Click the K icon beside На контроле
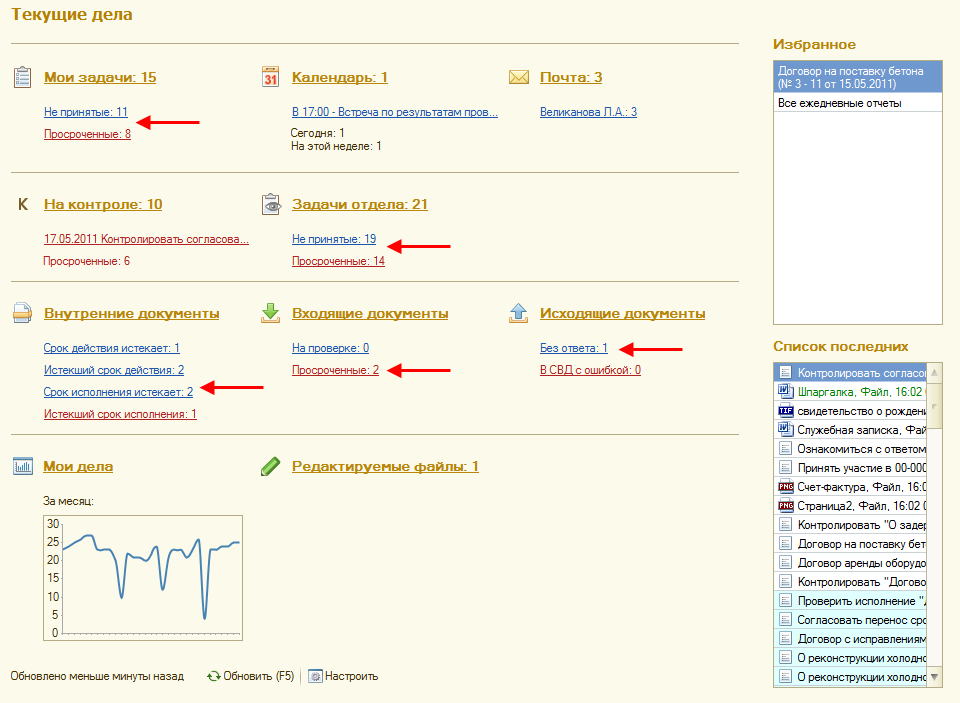This screenshot has width=960, height=703. [22, 204]
